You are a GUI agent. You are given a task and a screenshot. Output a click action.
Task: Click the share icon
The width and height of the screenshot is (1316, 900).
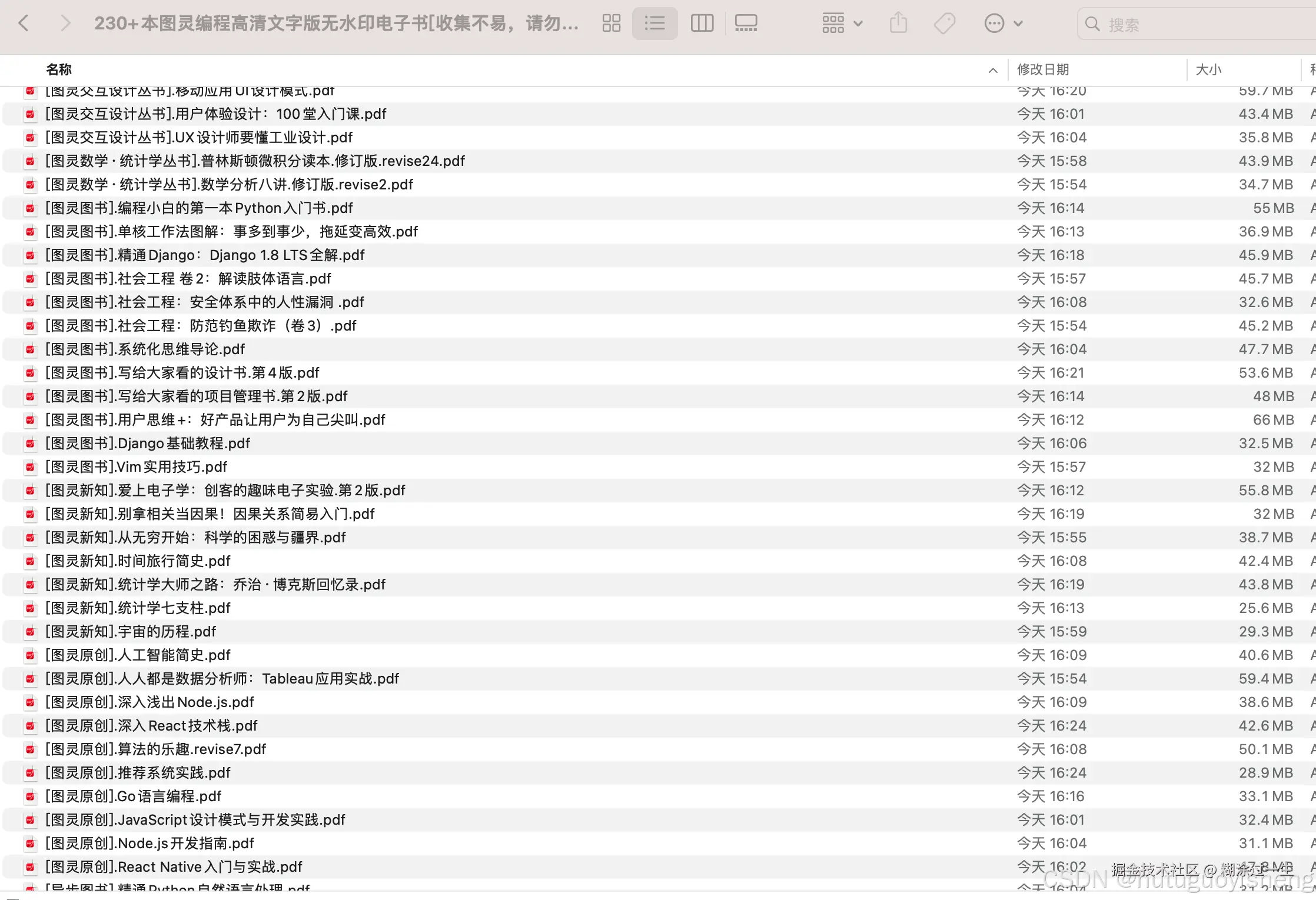click(898, 24)
